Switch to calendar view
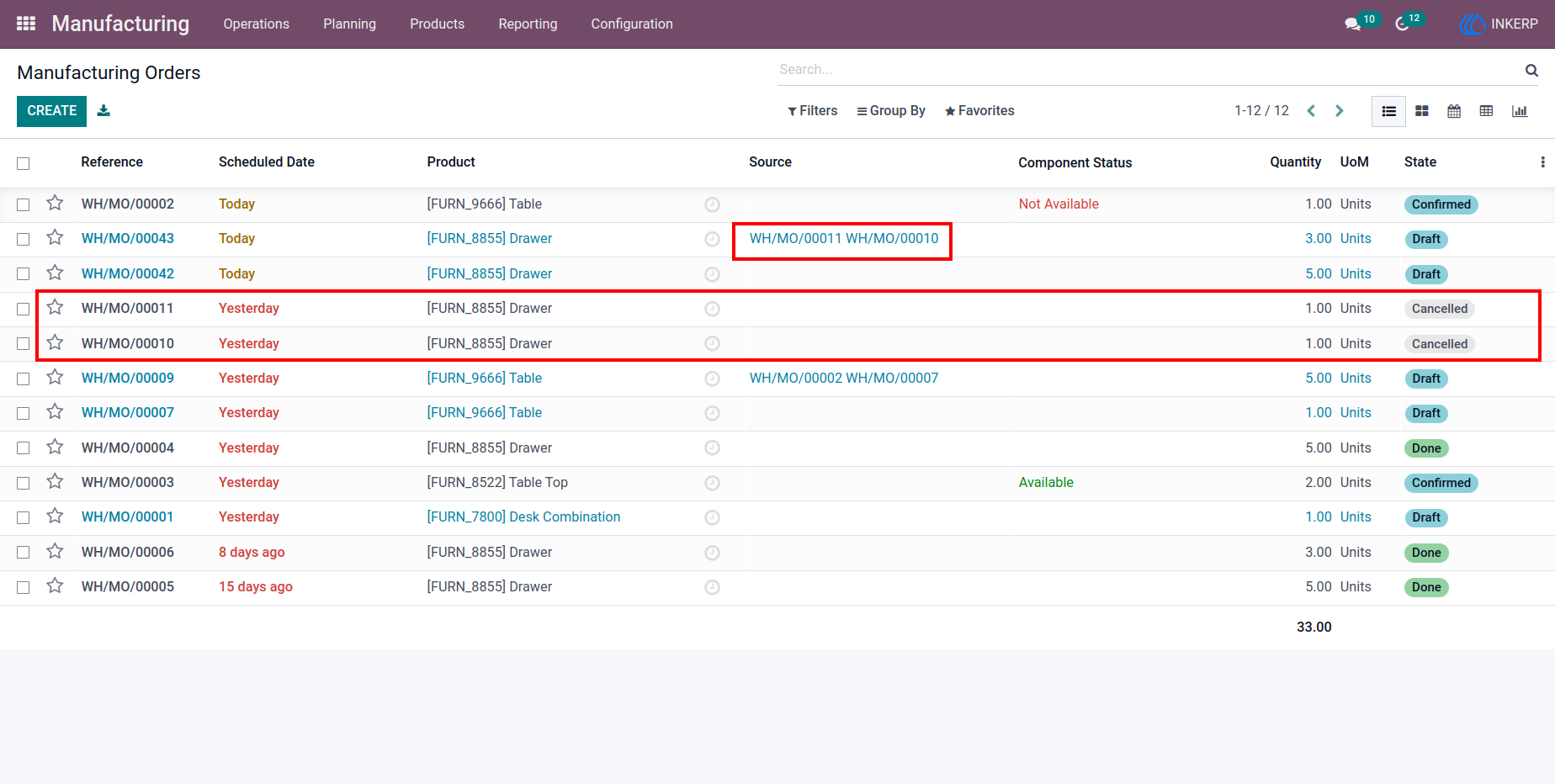This screenshot has height=784, width=1555. (x=1454, y=111)
